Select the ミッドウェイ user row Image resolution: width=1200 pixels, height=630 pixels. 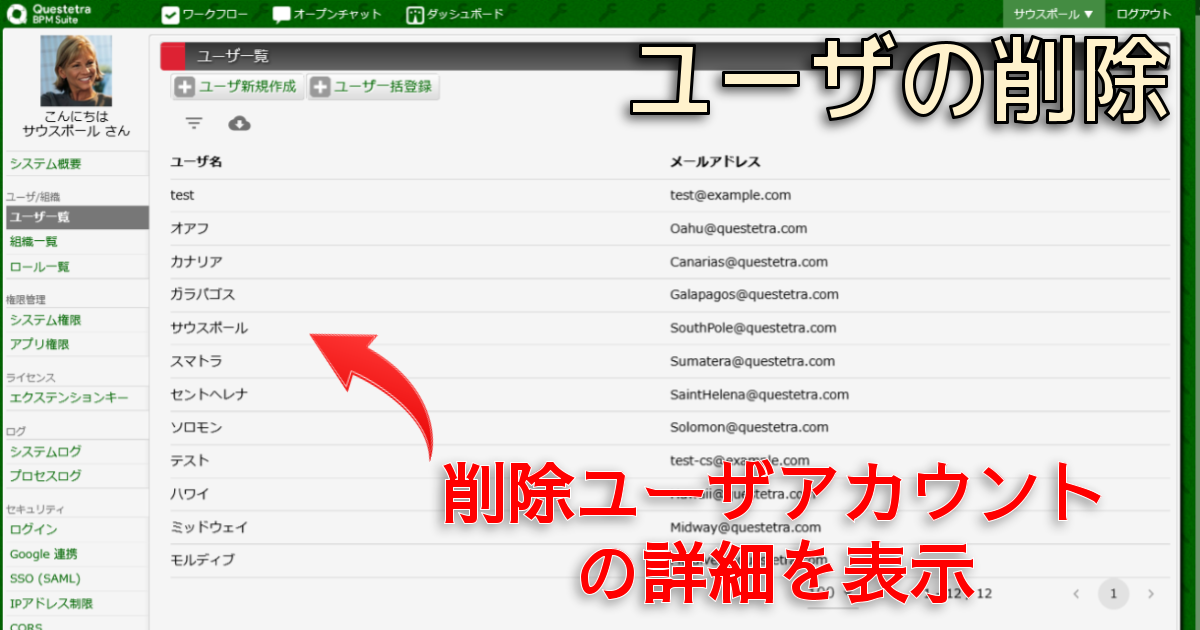(x=670, y=527)
